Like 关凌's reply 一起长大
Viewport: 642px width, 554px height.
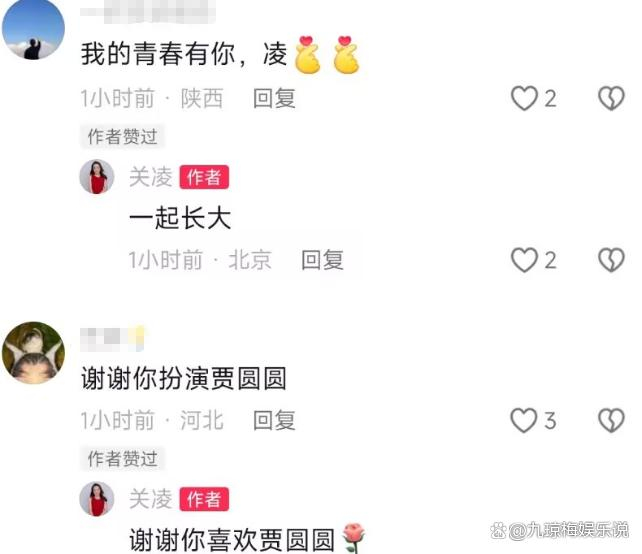coord(524,260)
